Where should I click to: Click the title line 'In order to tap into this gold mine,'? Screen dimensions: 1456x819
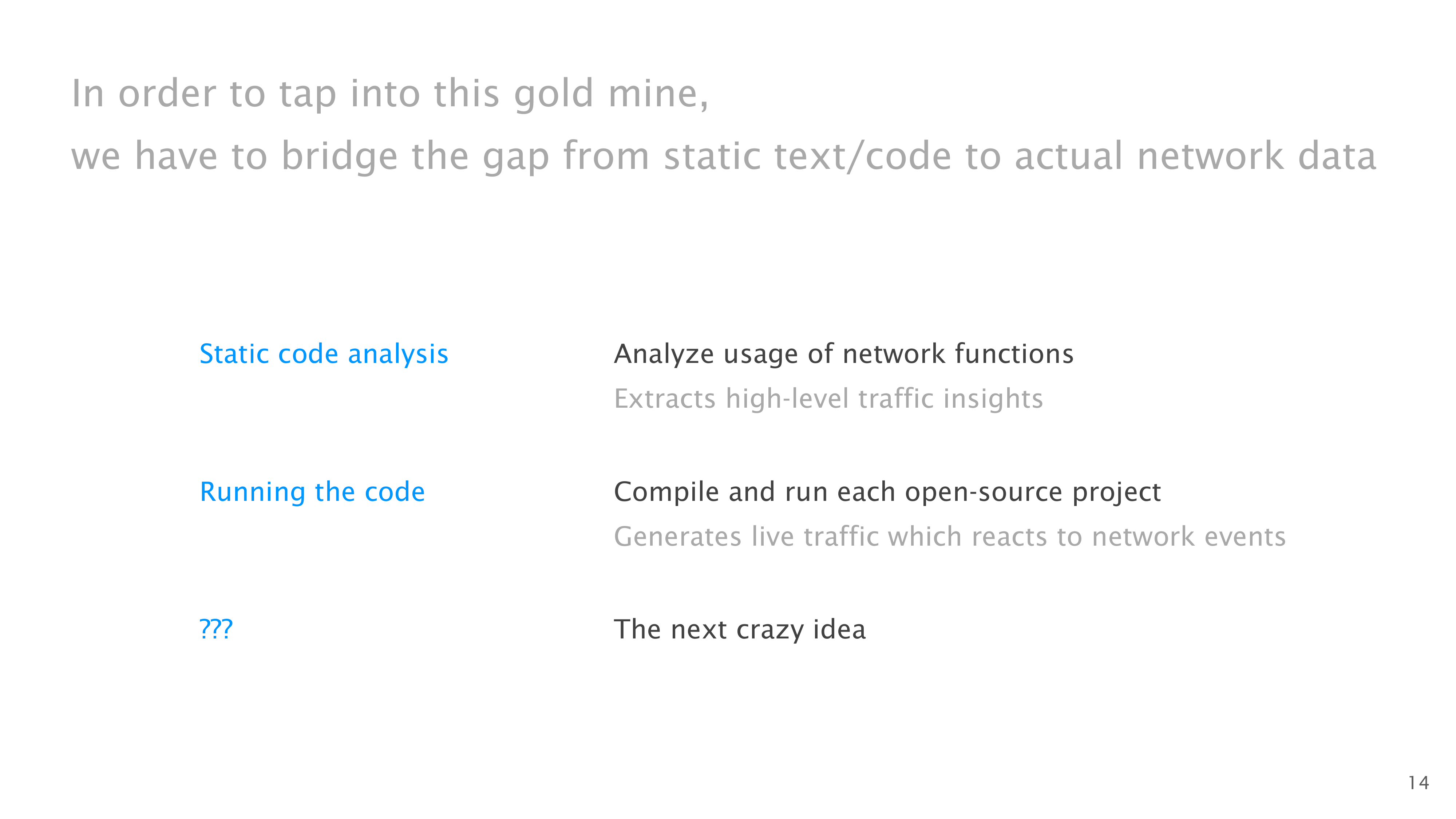click(x=389, y=93)
